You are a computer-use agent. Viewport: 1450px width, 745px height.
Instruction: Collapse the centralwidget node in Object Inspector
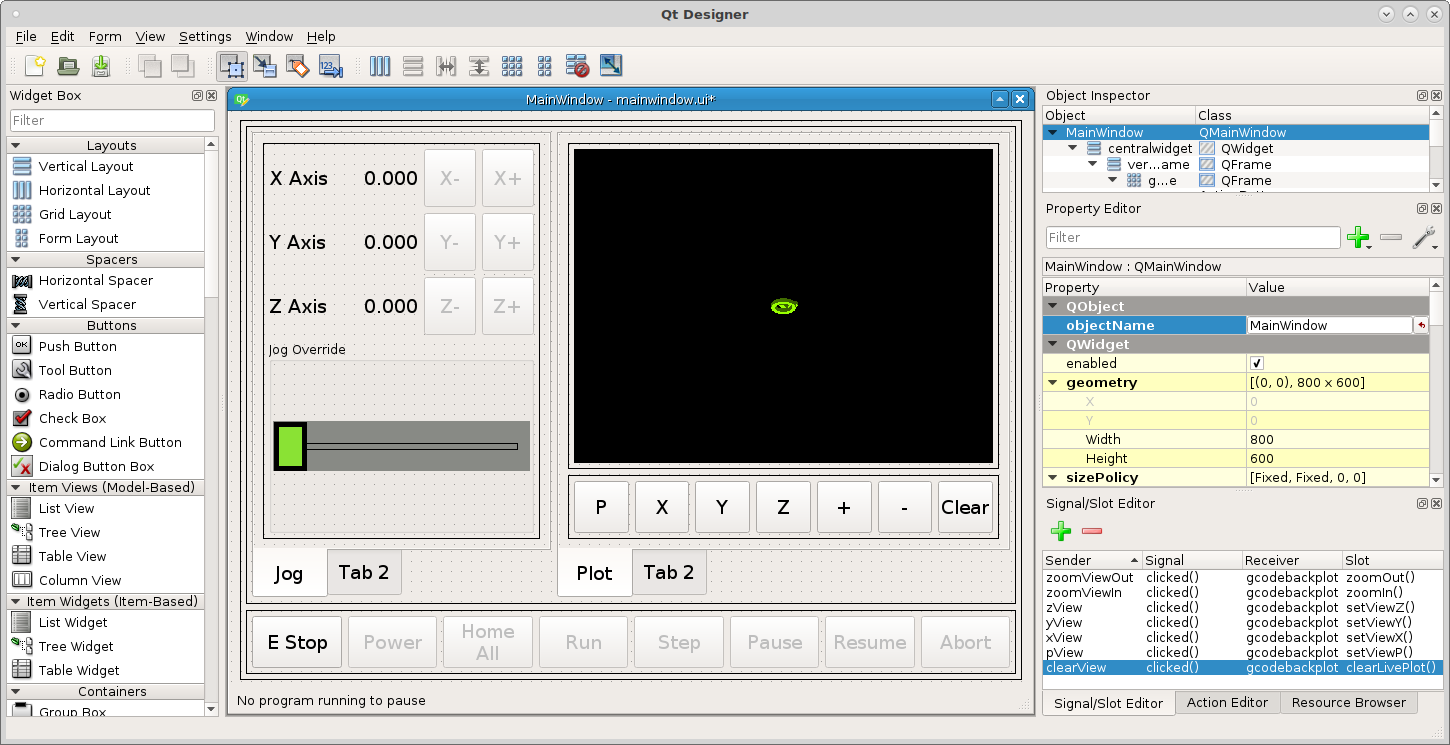tap(1073, 148)
